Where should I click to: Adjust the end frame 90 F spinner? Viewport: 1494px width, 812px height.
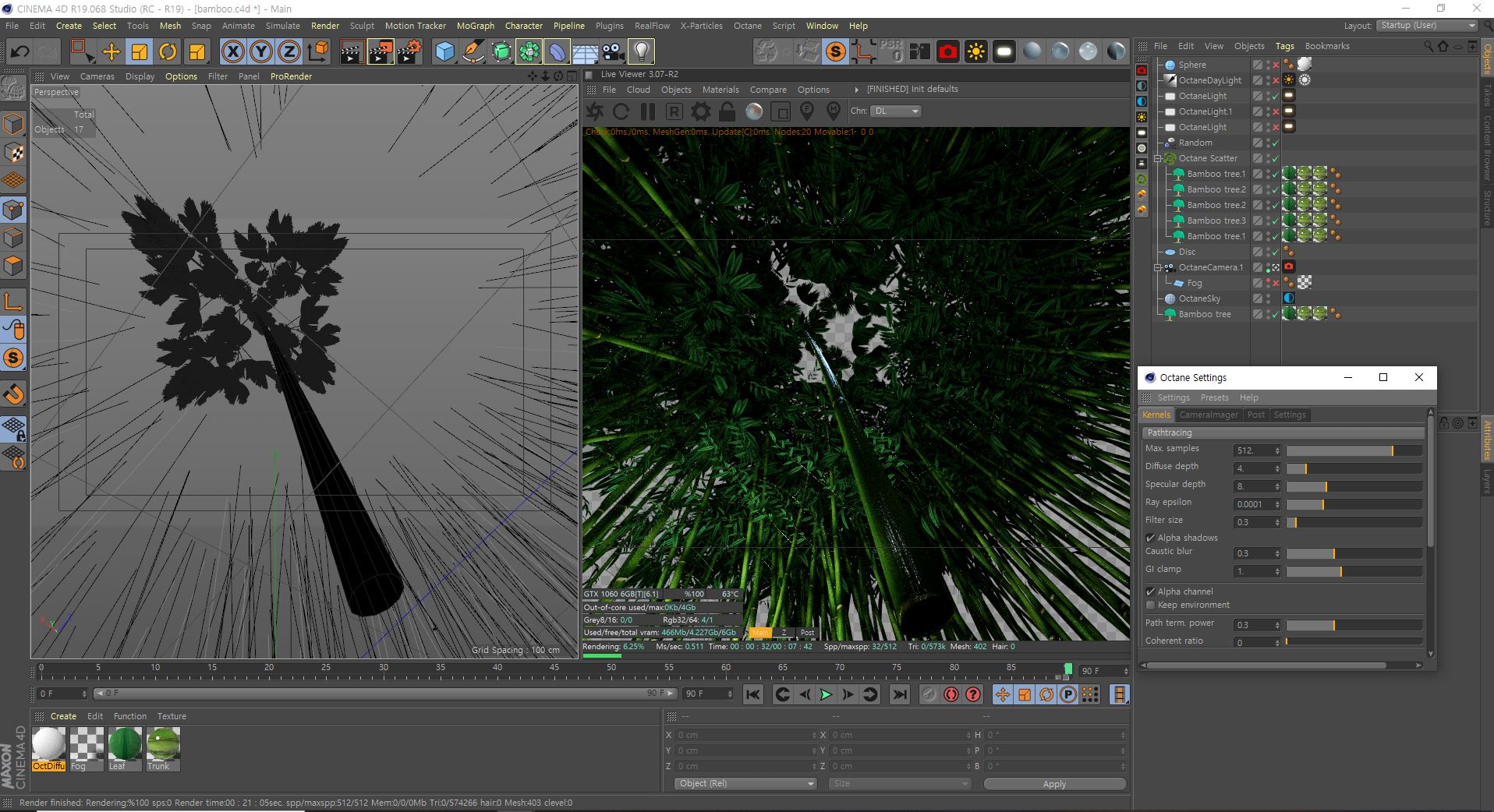click(x=730, y=694)
